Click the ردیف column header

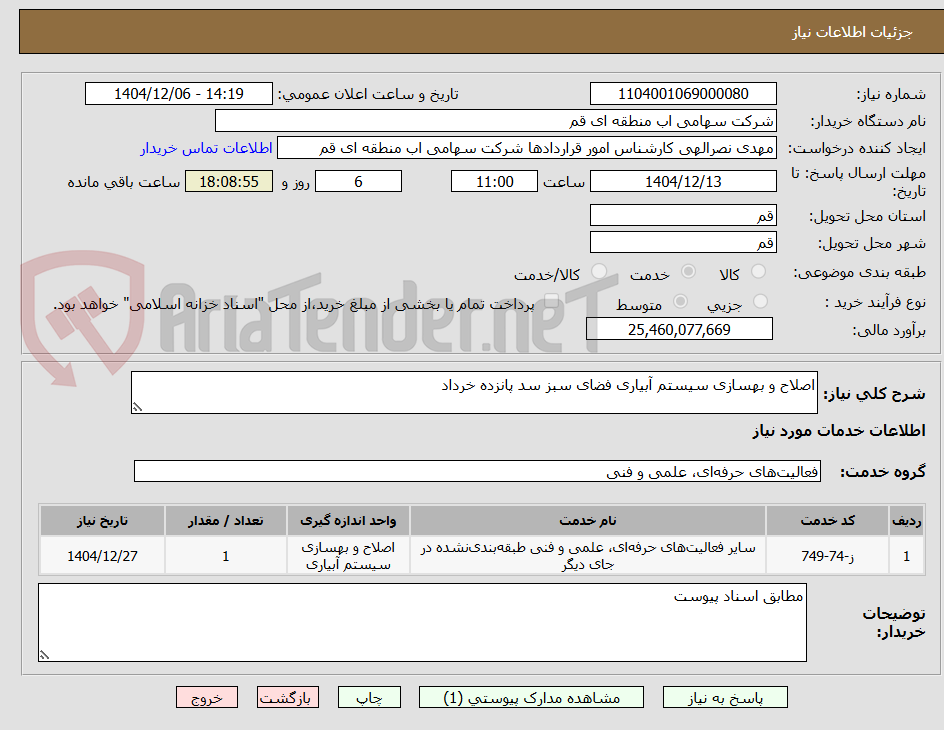tap(907, 521)
